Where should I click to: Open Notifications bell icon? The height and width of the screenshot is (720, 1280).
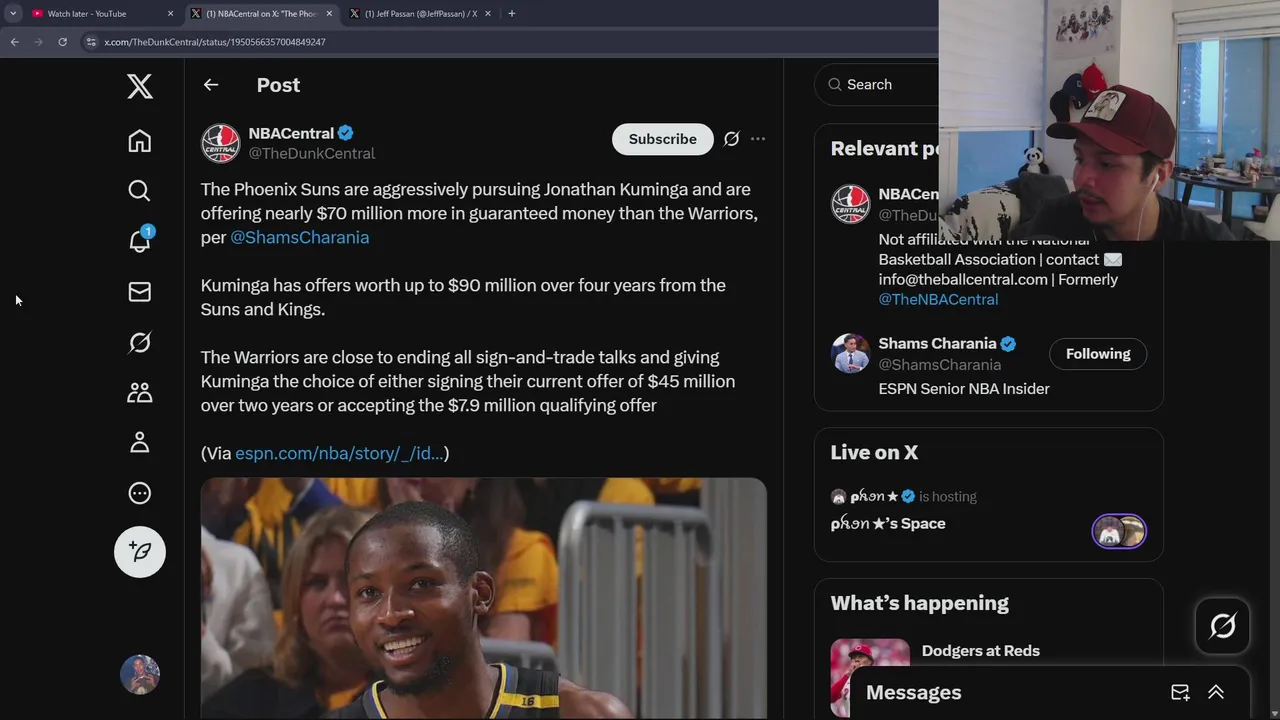(x=140, y=240)
